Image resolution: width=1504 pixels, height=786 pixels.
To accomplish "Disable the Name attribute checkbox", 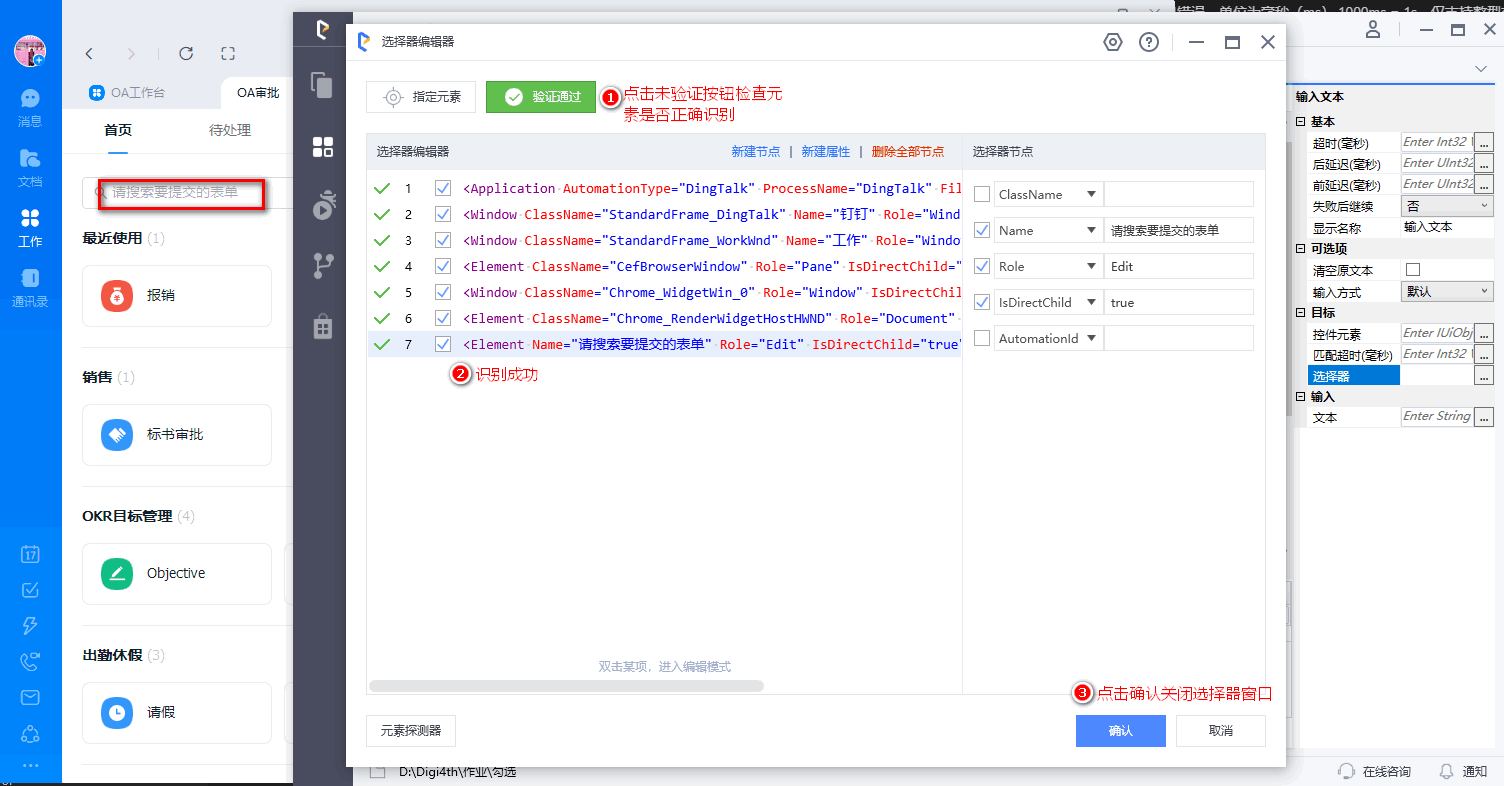I will [x=982, y=230].
